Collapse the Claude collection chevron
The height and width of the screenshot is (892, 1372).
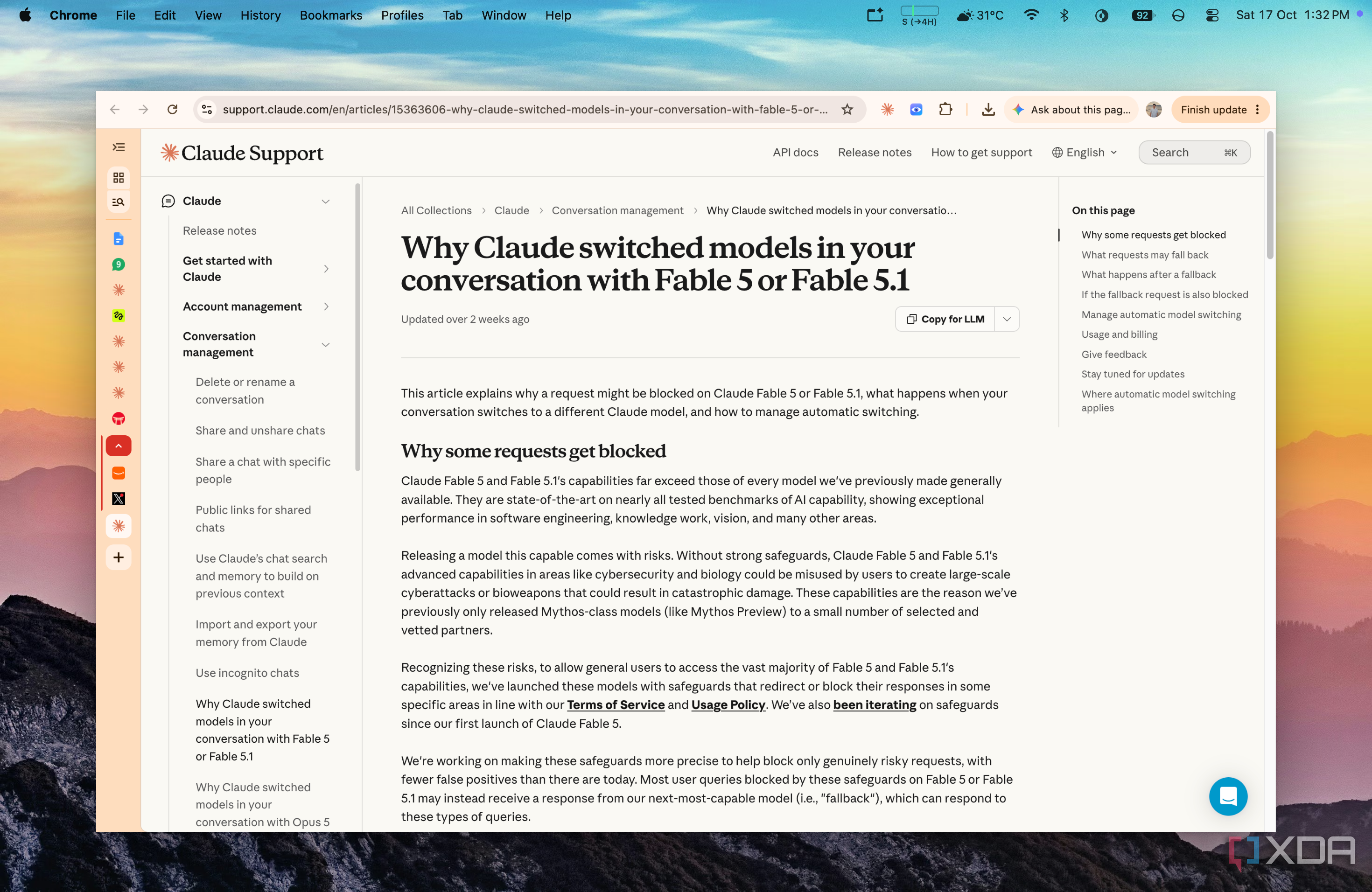coord(325,201)
